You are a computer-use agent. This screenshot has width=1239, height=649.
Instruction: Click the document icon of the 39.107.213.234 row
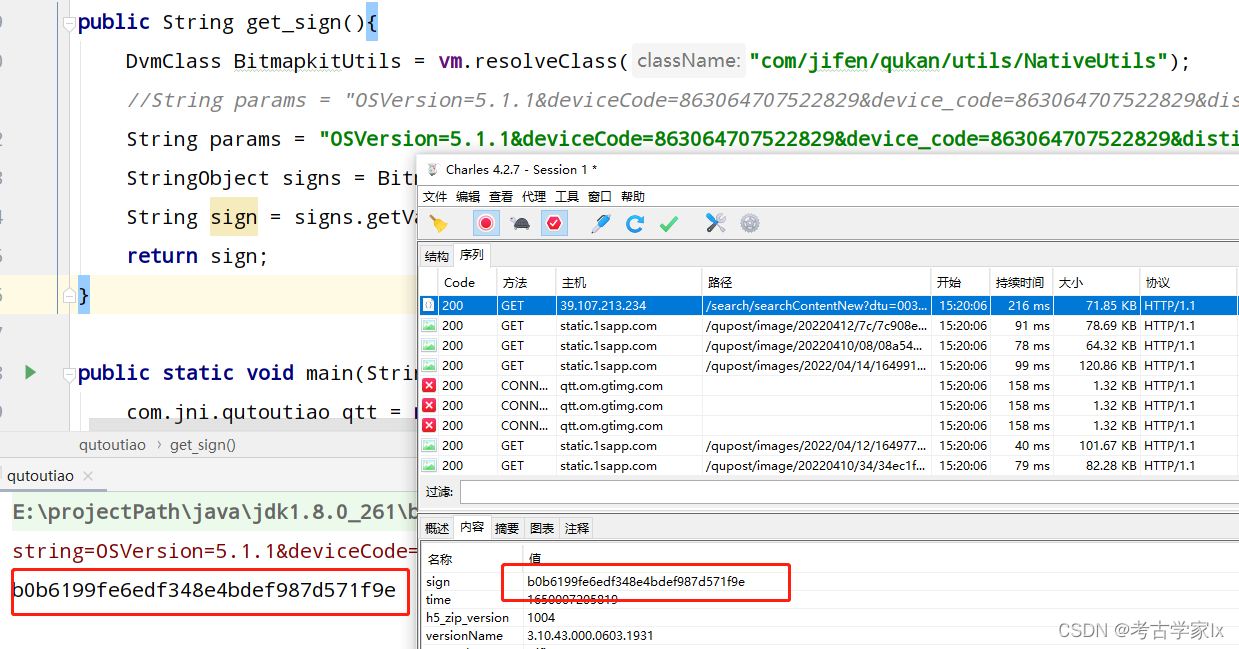point(429,305)
